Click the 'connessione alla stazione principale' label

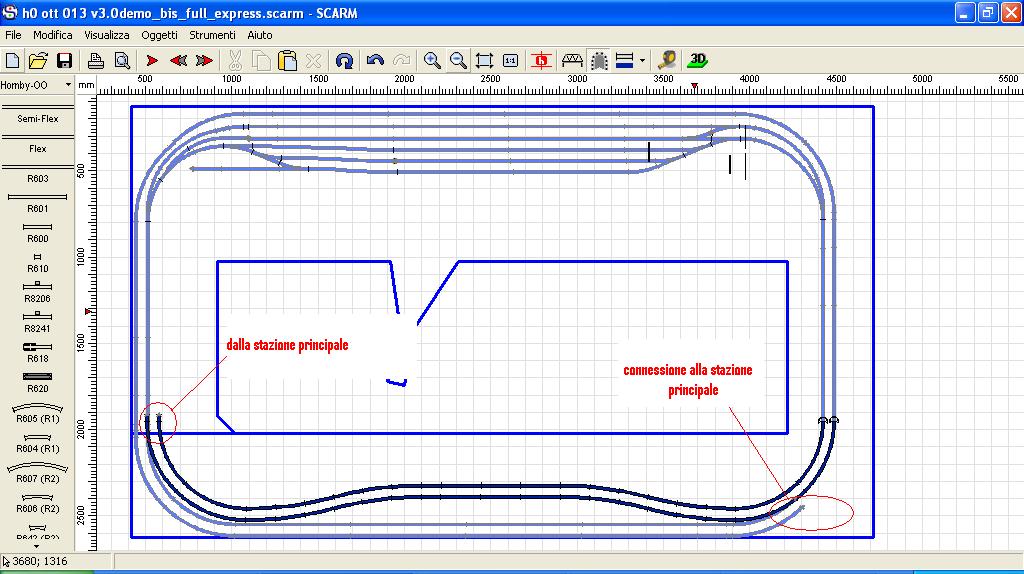(x=688, y=379)
